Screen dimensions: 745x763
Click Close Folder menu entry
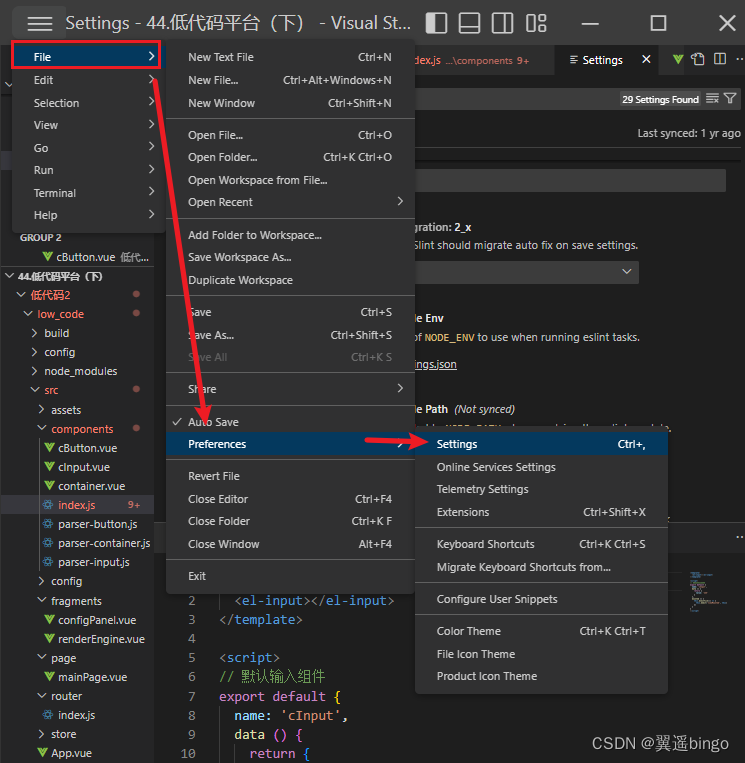pos(290,521)
